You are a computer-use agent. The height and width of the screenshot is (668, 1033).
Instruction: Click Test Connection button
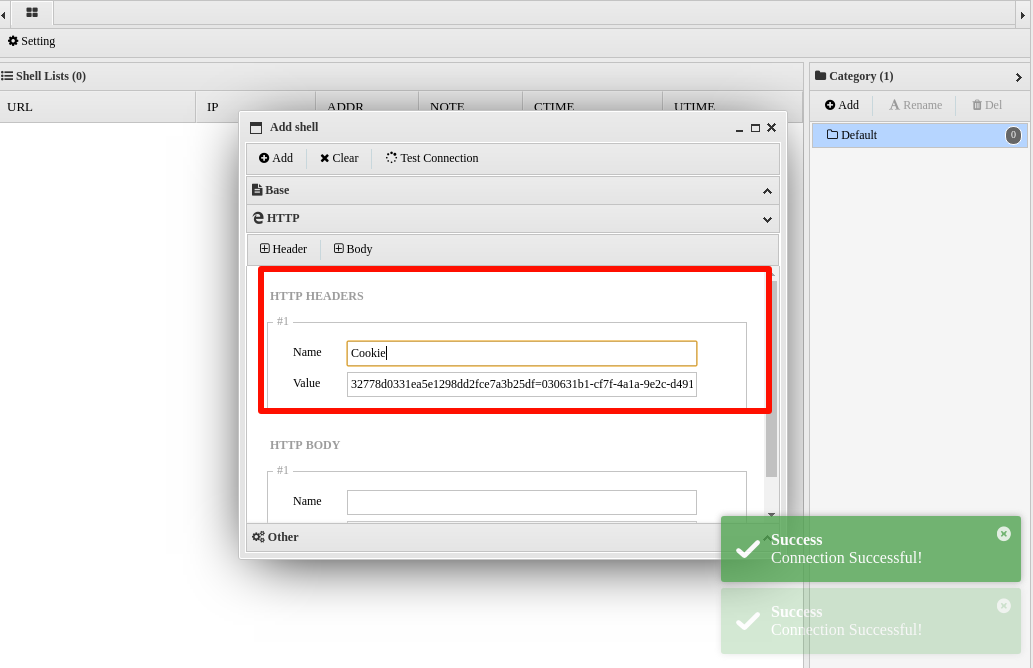click(432, 158)
